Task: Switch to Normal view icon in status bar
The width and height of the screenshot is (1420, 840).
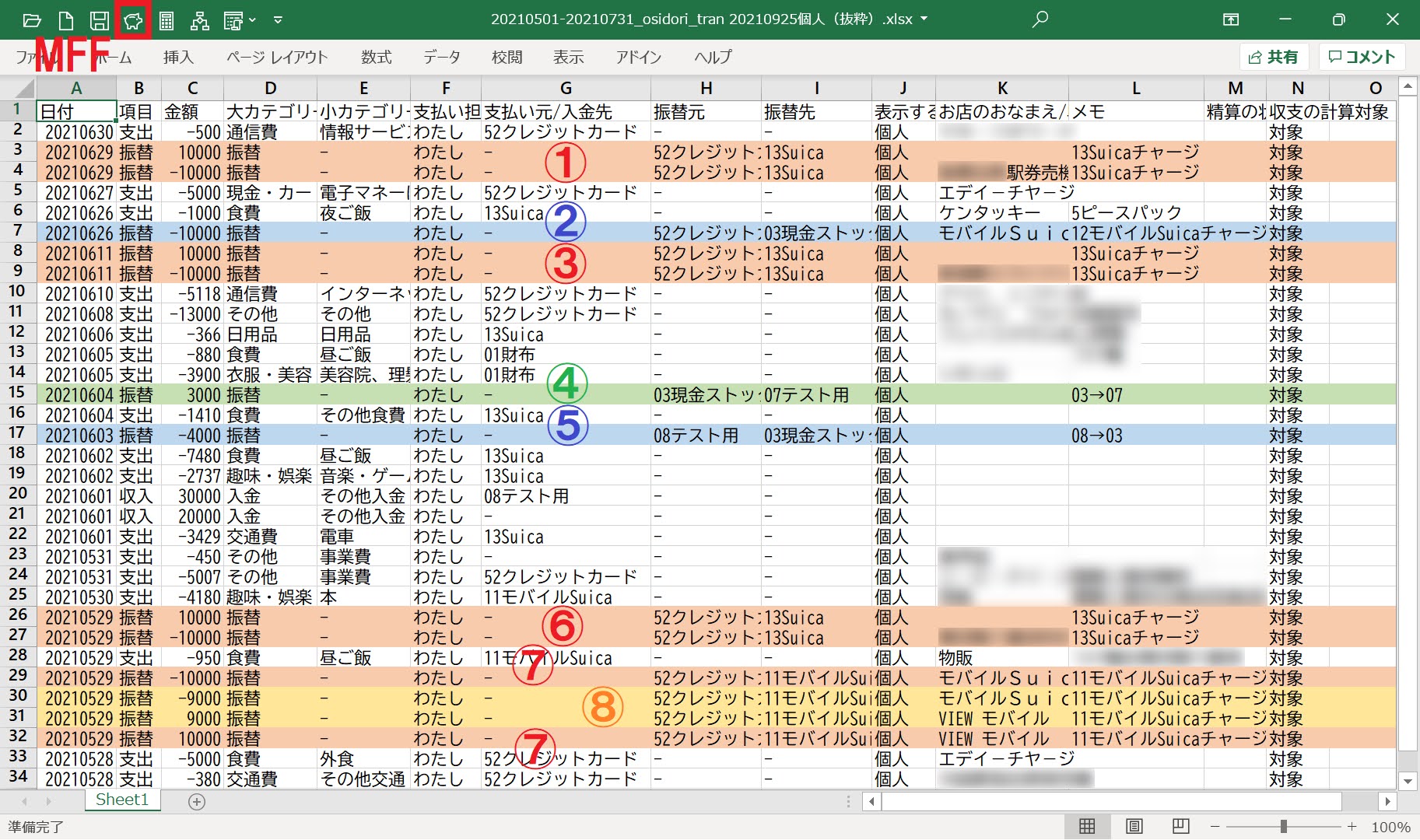Action: (x=1087, y=826)
